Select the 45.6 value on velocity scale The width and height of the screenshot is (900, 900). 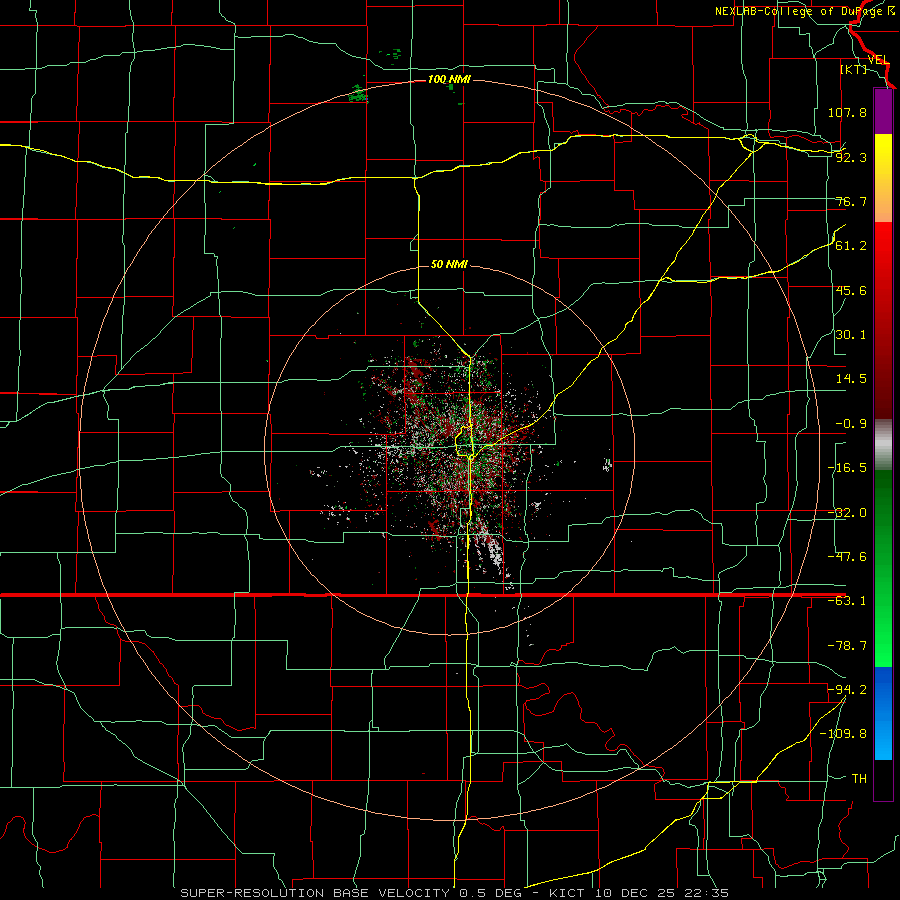[x=851, y=290]
